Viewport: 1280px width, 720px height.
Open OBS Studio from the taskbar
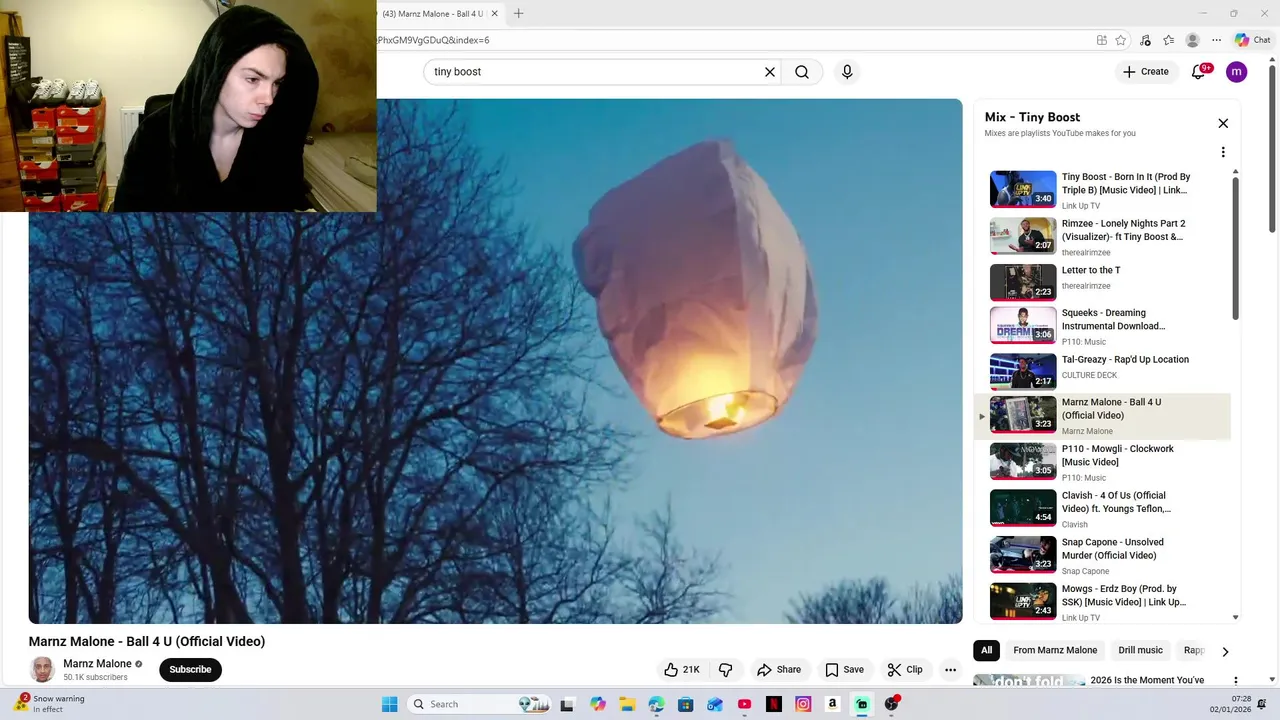891,704
